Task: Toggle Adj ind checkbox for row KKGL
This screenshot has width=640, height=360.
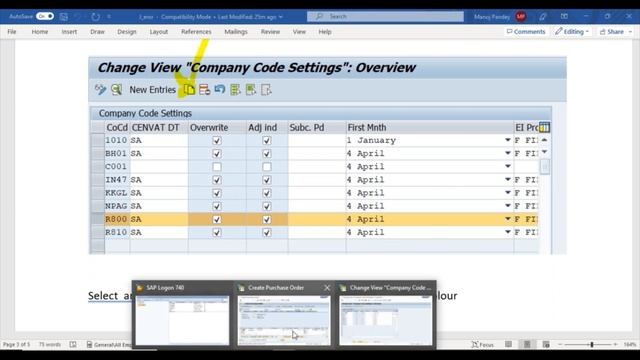Action: click(267, 193)
